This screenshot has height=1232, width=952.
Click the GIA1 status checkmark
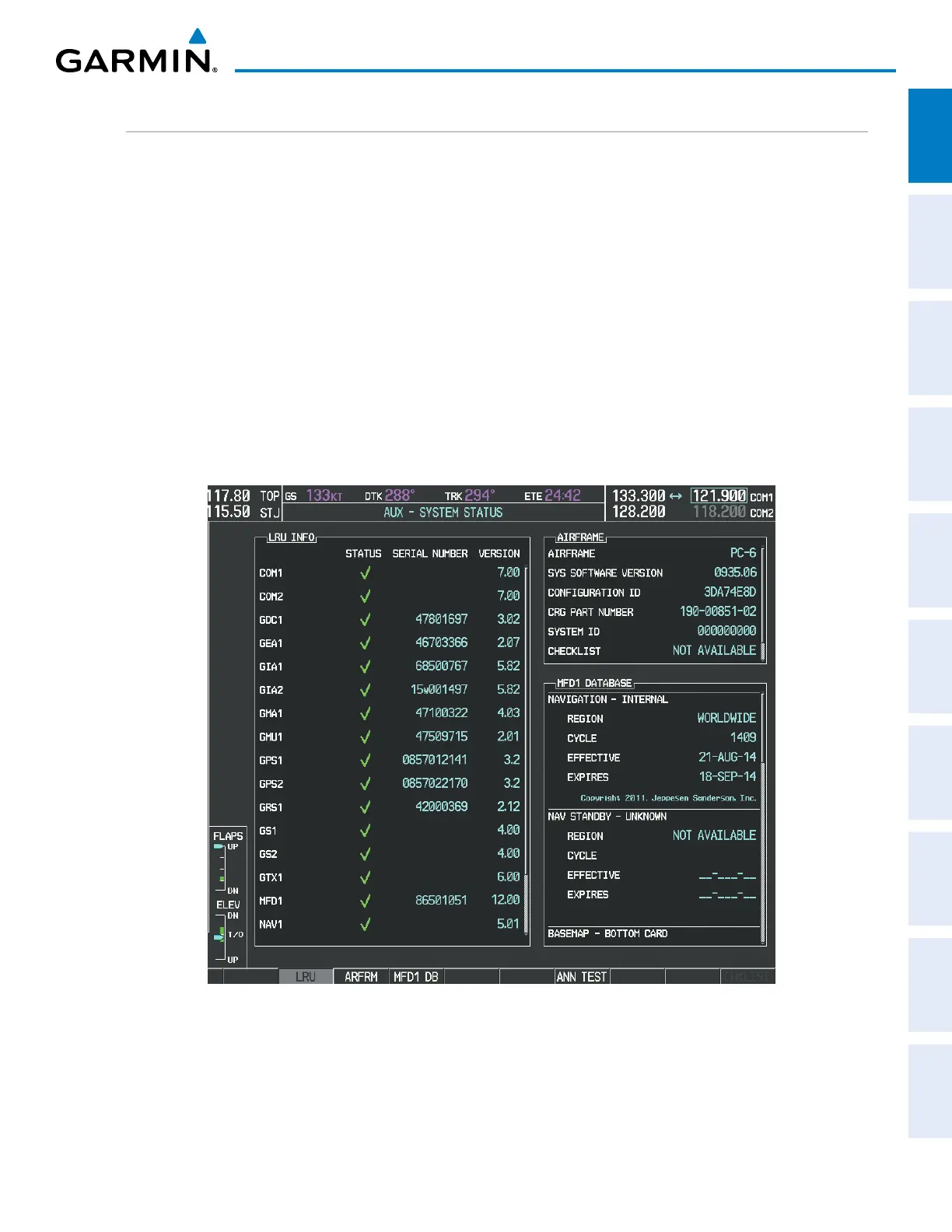(365, 667)
